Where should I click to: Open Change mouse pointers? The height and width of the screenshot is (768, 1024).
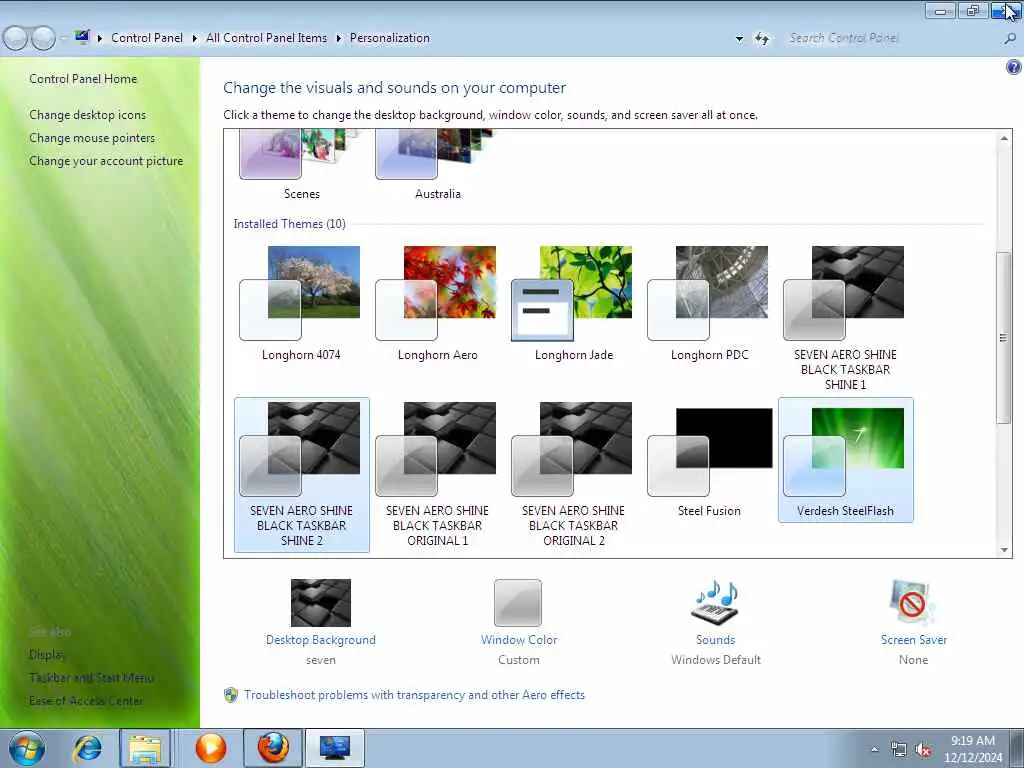[x=92, y=138]
